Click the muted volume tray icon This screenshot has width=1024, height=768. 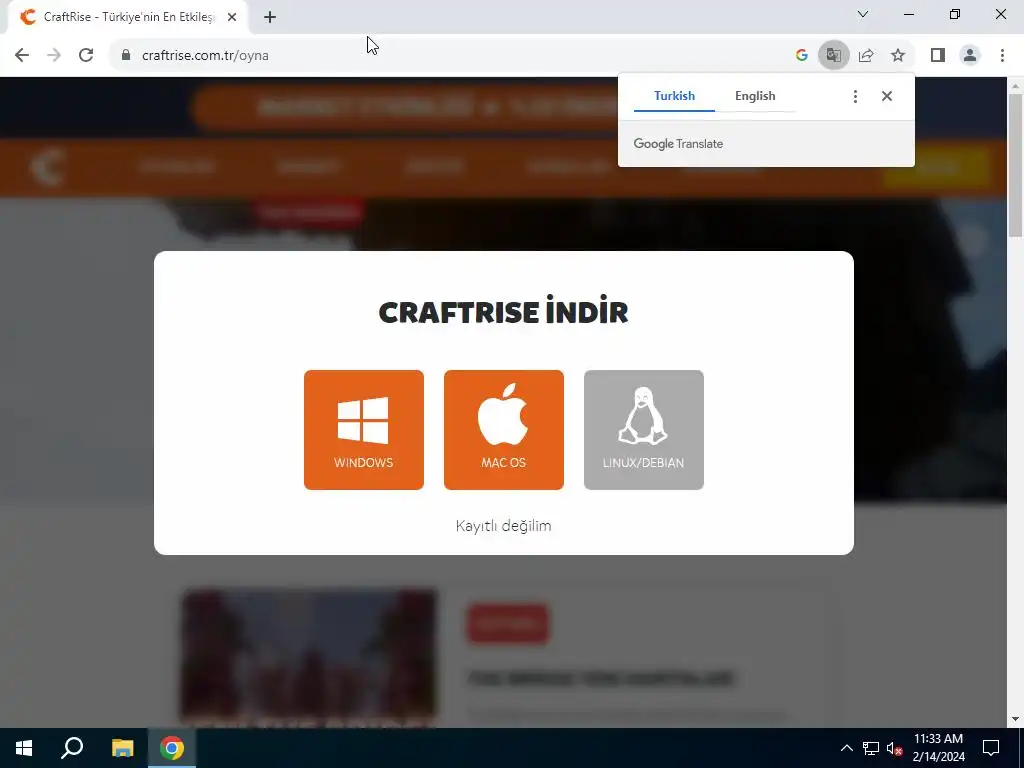tap(894, 748)
